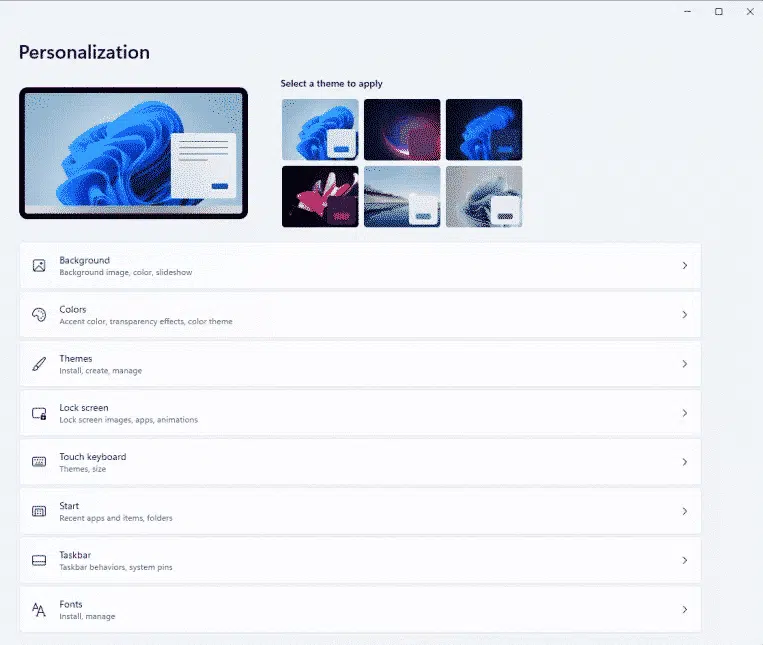Click 'Themes, size' description text

pos(82,469)
